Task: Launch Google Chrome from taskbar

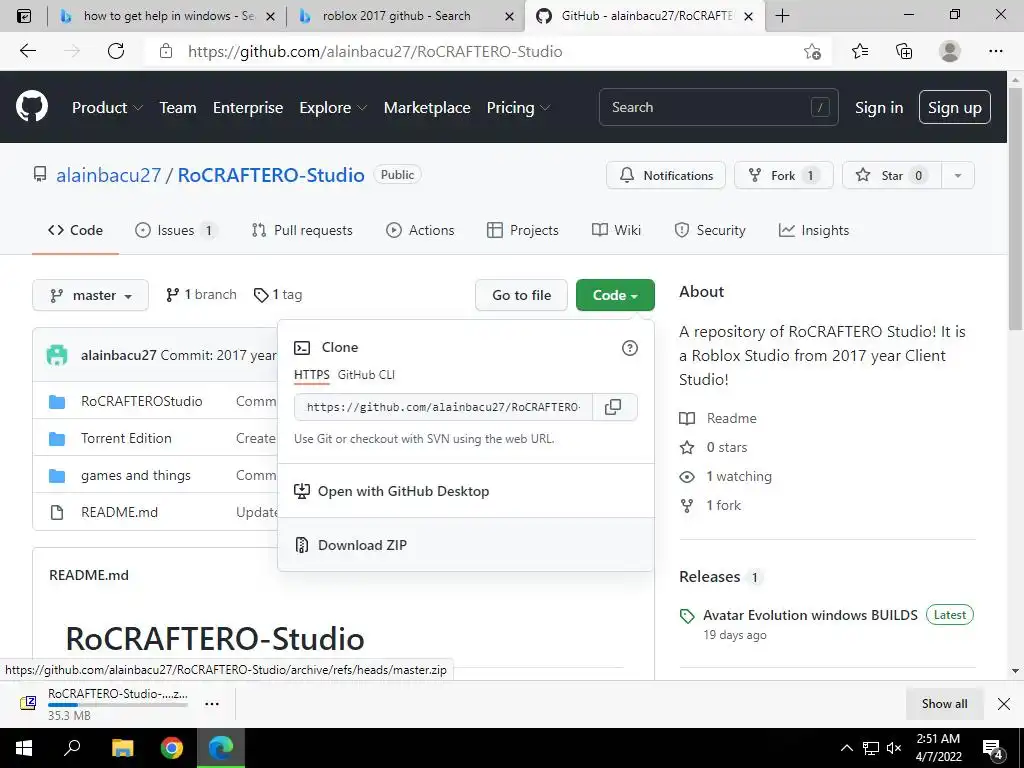Action: click(x=172, y=748)
